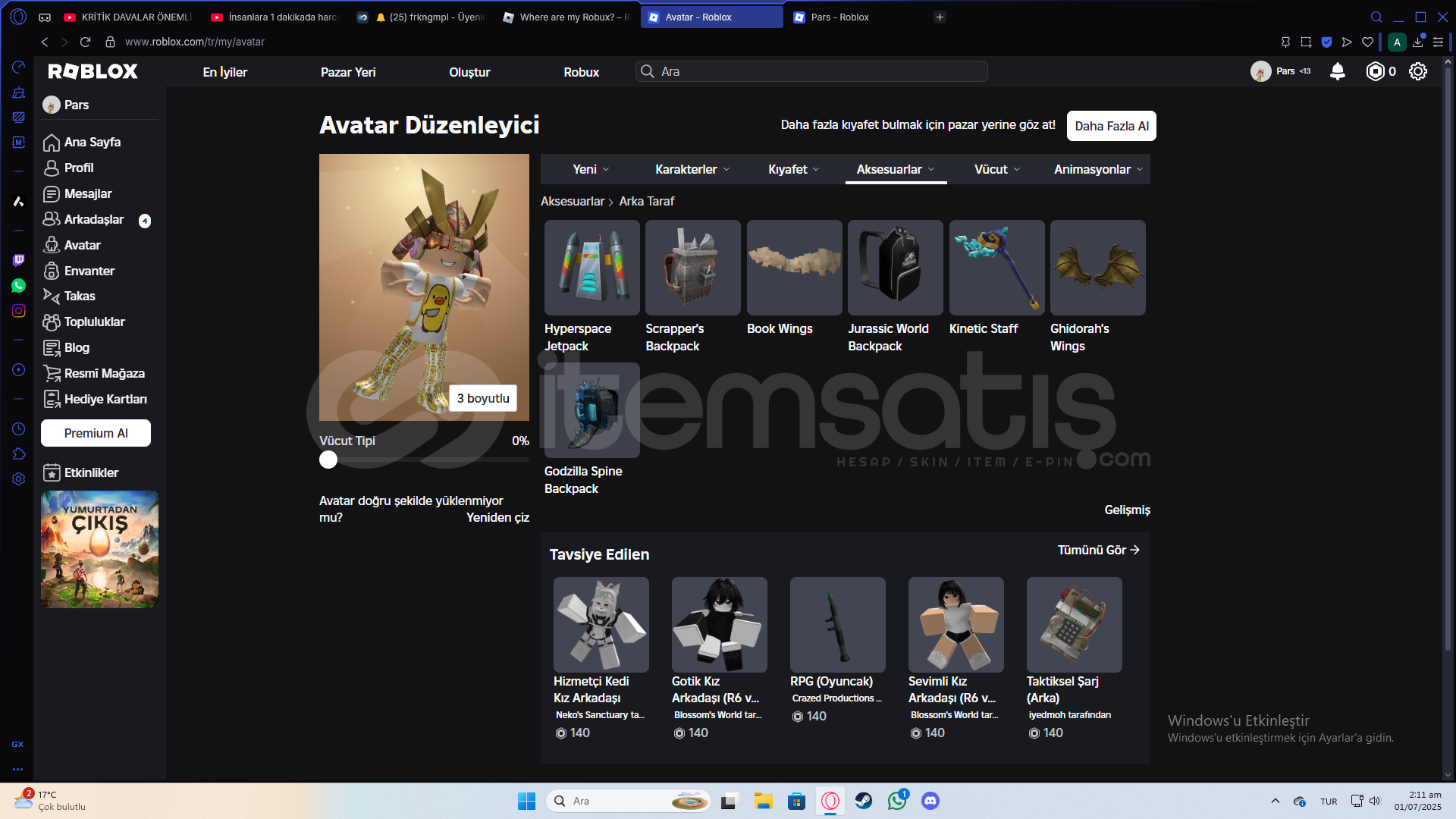This screenshot has width=1456, height=819.
Task: Open Profil icon in sidebar
Action: pos(52,168)
